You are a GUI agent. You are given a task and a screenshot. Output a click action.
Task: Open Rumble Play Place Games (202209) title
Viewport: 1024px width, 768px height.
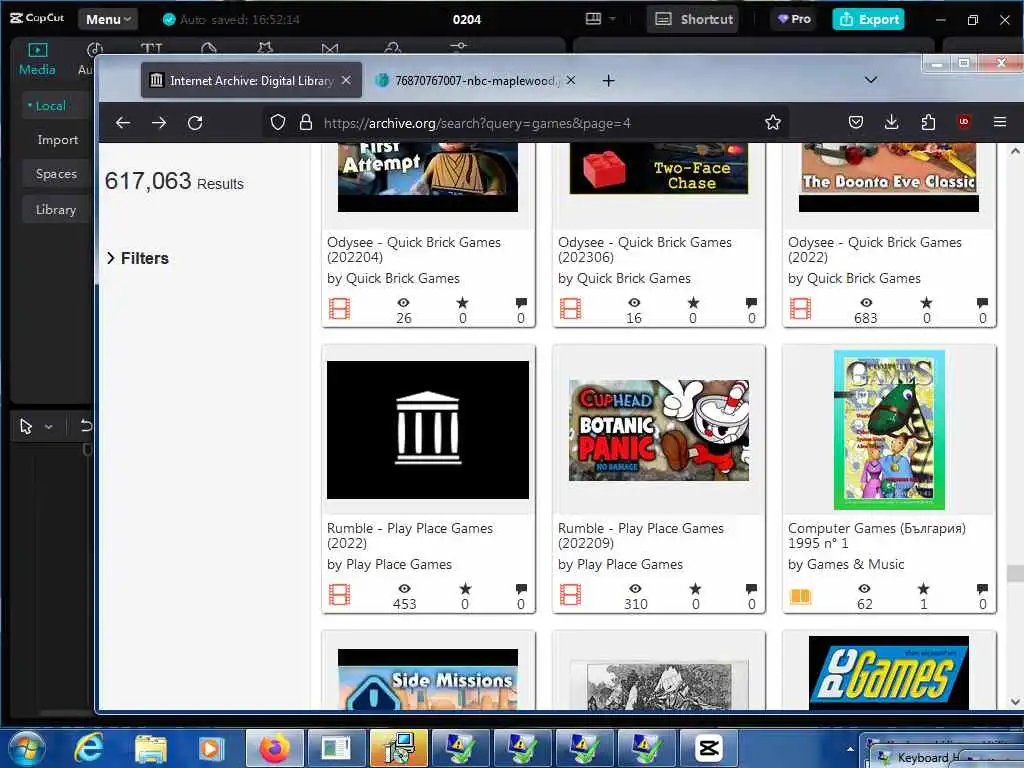tap(641, 536)
